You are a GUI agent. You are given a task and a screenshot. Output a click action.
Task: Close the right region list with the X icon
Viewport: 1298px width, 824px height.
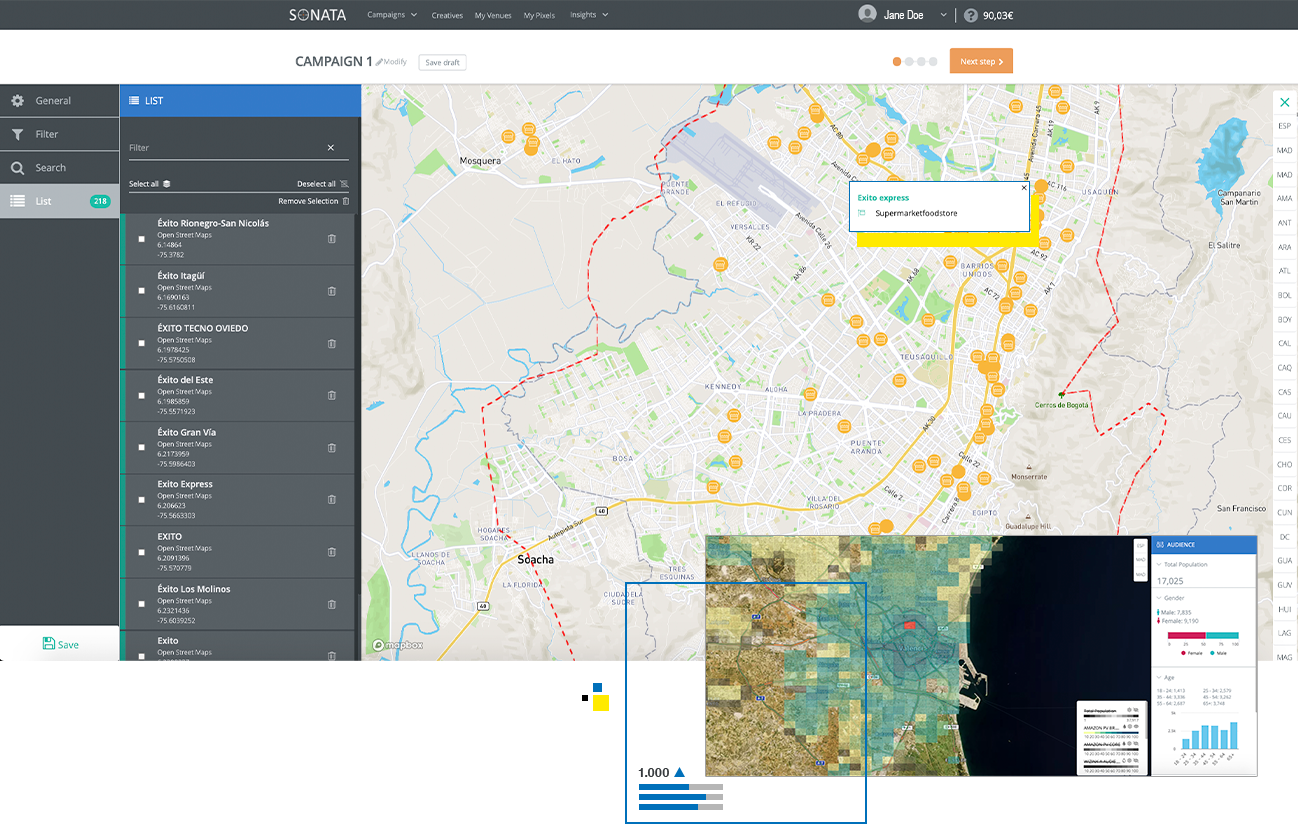point(1285,102)
